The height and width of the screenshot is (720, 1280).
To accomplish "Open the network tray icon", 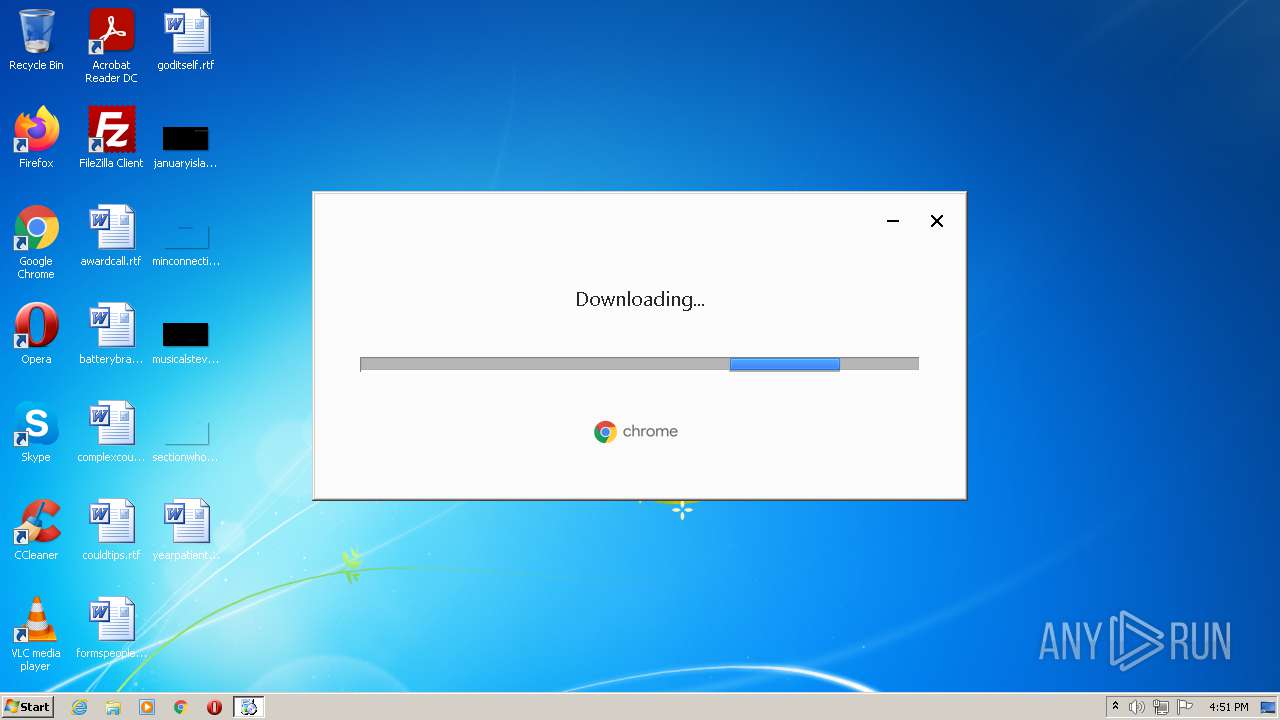I will point(1161,707).
